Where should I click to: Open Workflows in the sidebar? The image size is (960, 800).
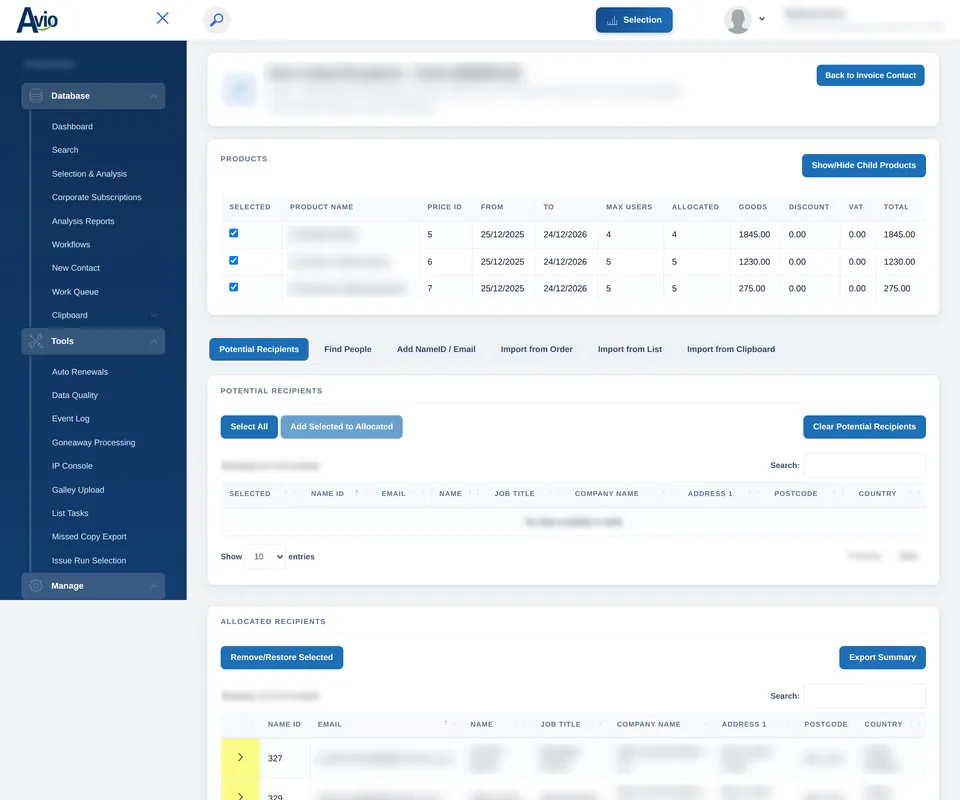point(71,244)
